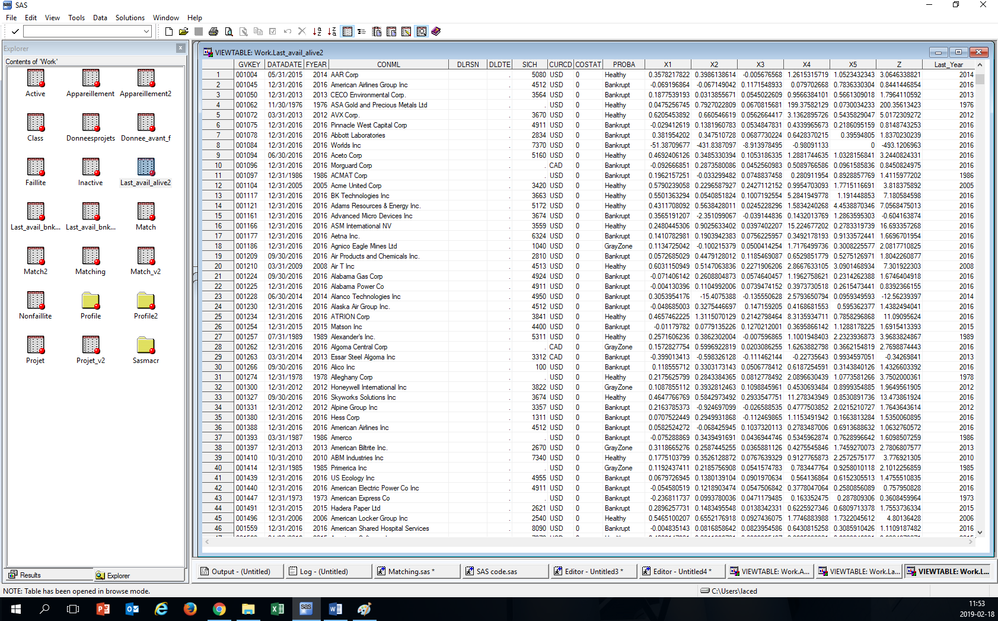This screenshot has width=998, height=621.
Task: Click the New document toolbar icon
Action: (x=169, y=32)
